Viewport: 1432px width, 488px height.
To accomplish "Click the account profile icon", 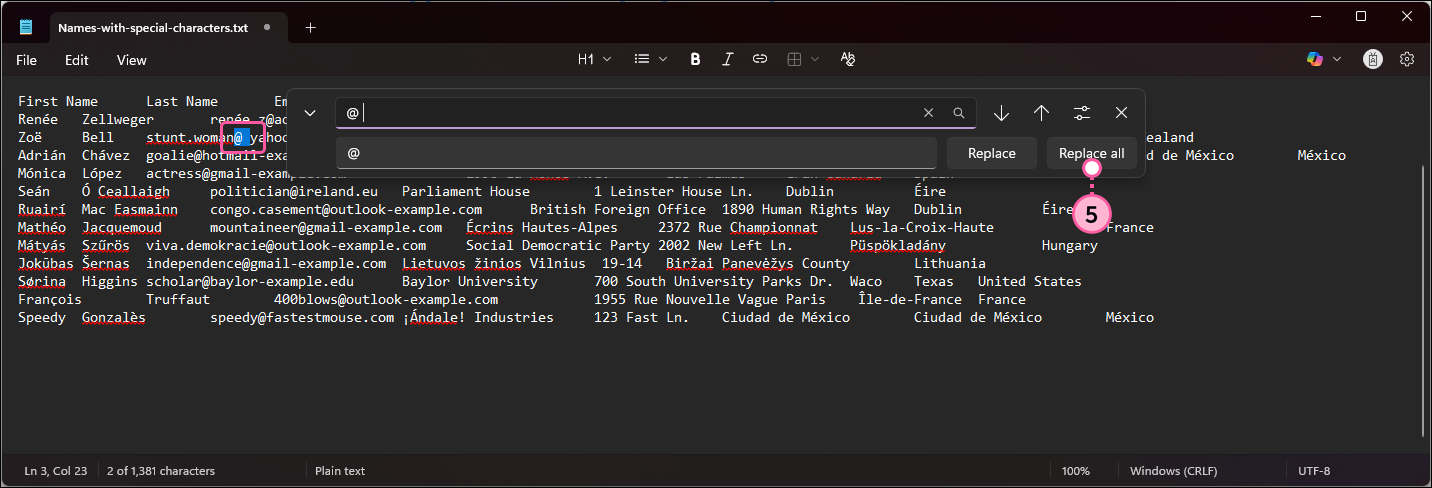I will pos(1373,59).
